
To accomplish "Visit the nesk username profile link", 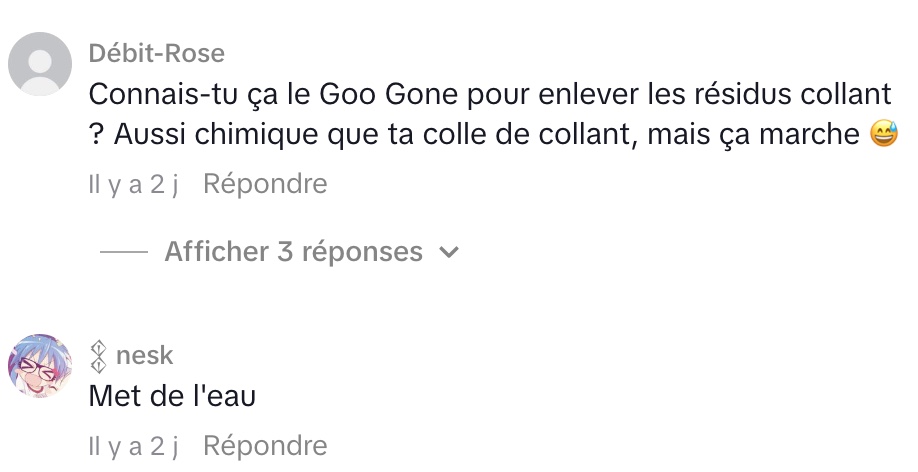I will pos(145,356).
